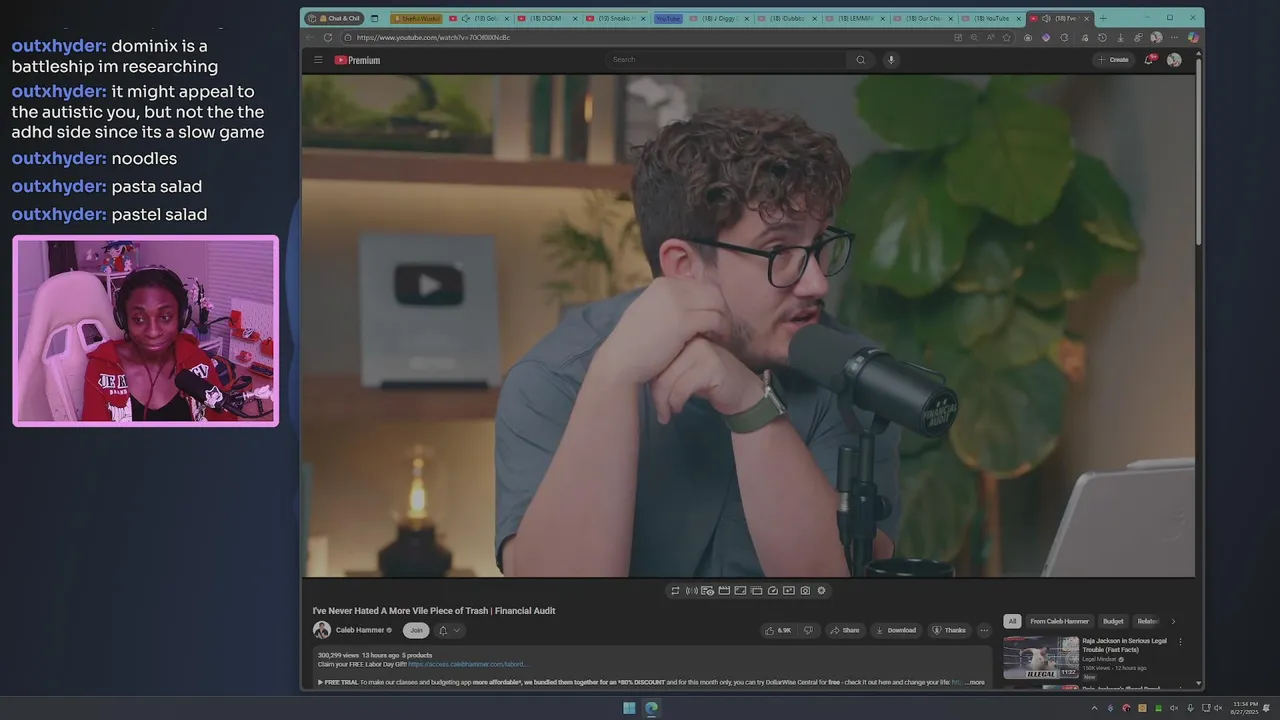Select the All filter chip
The width and height of the screenshot is (1280, 720).
point(1012,621)
